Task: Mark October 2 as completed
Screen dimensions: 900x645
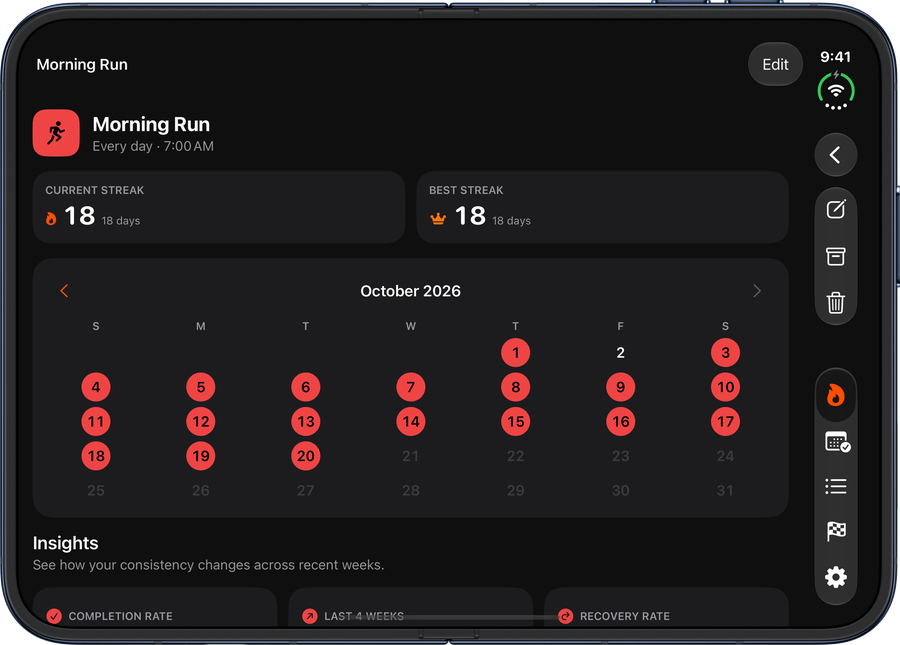Action: coord(620,352)
